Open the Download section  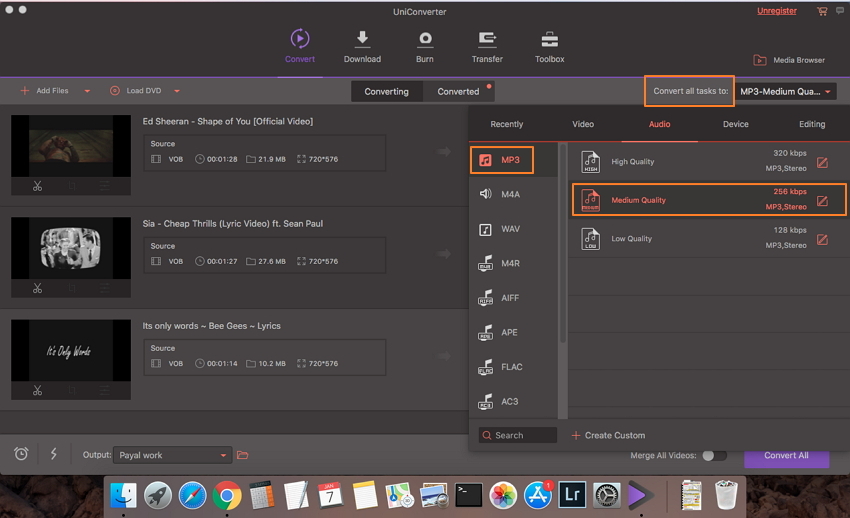point(362,47)
